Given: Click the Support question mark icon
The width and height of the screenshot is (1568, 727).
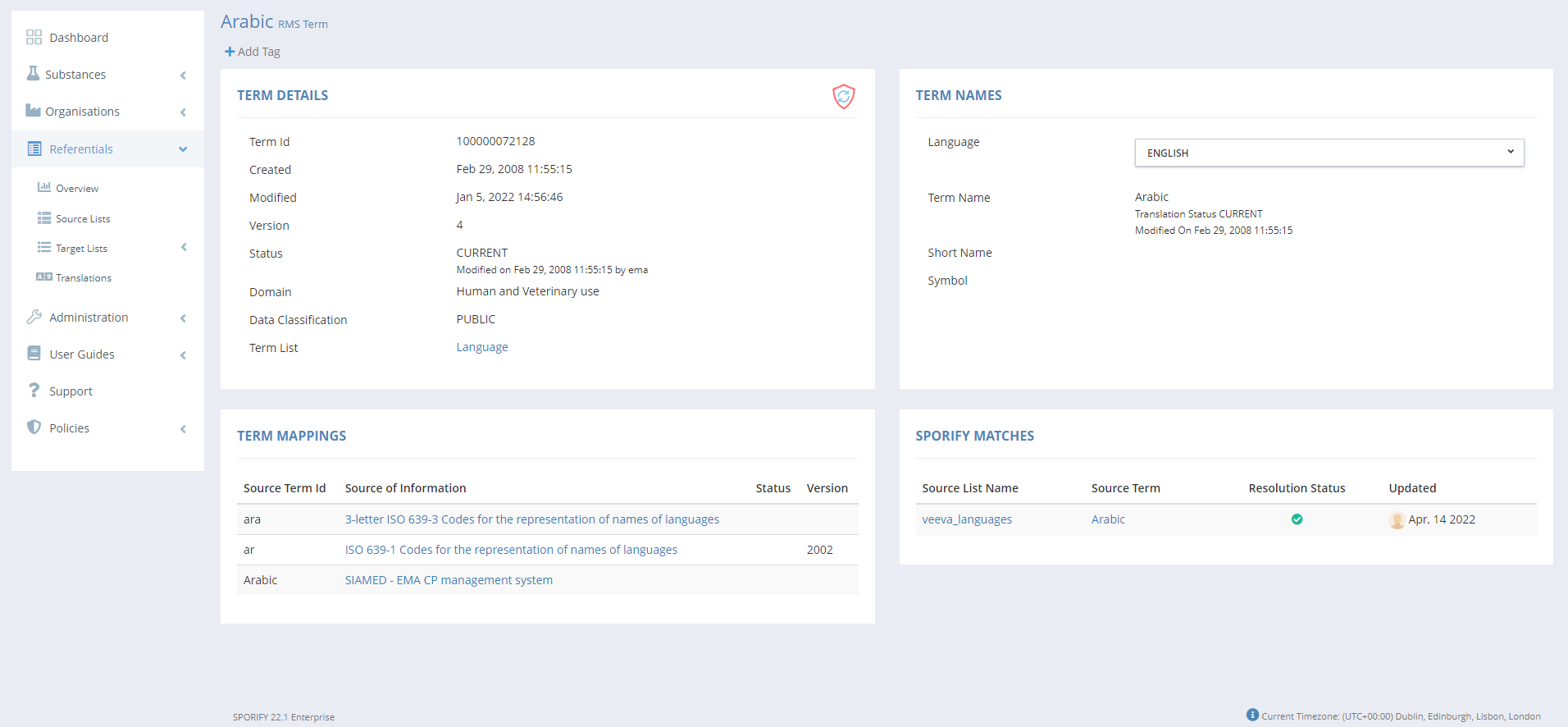Looking at the screenshot, I should point(34,391).
